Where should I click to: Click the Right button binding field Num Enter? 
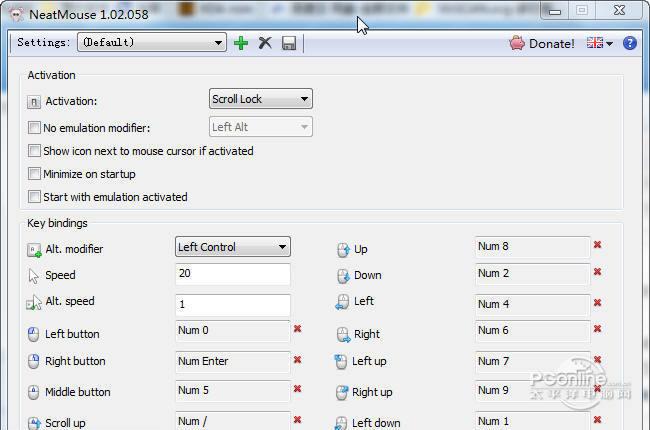233,361
